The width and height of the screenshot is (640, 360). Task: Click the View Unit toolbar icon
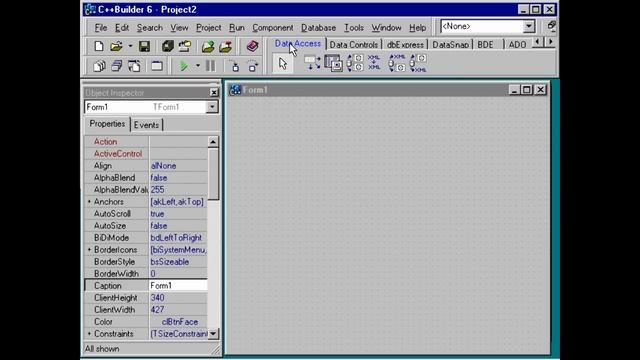(x=99, y=66)
